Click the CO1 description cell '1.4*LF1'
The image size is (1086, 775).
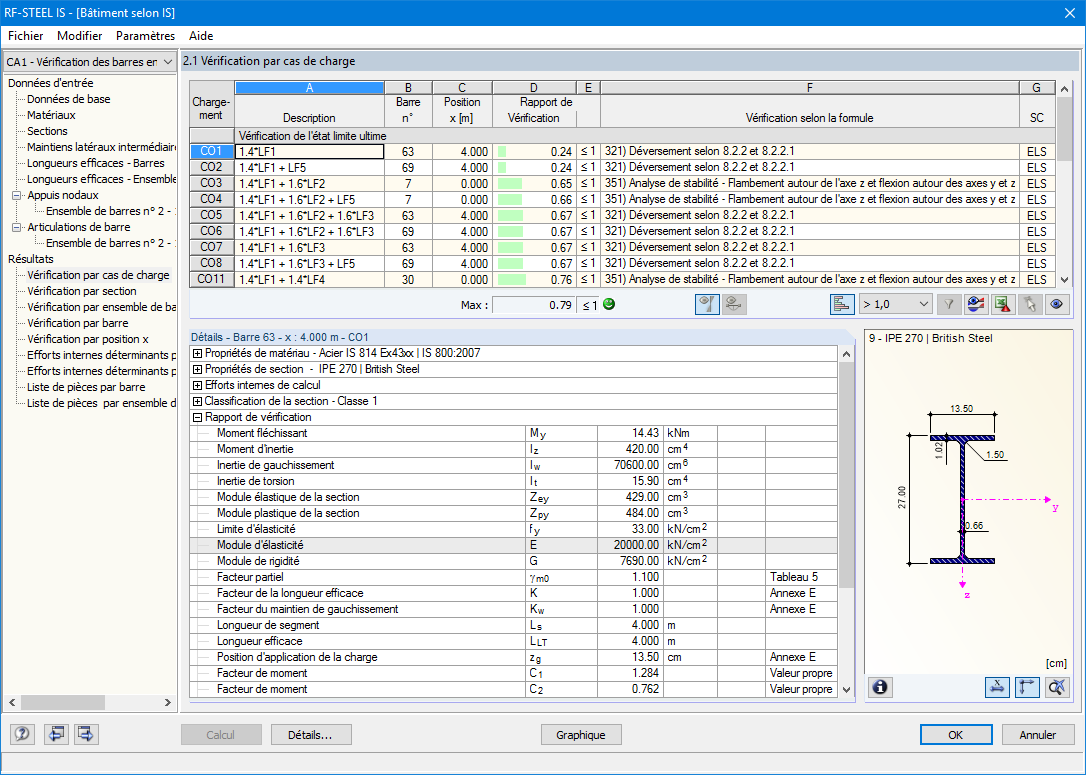point(309,152)
